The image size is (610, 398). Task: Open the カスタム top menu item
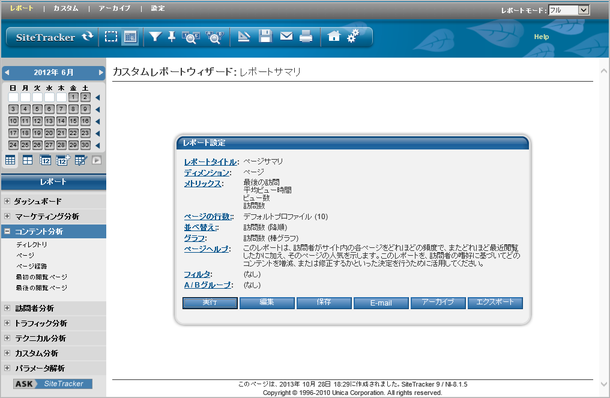coord(66,8)
